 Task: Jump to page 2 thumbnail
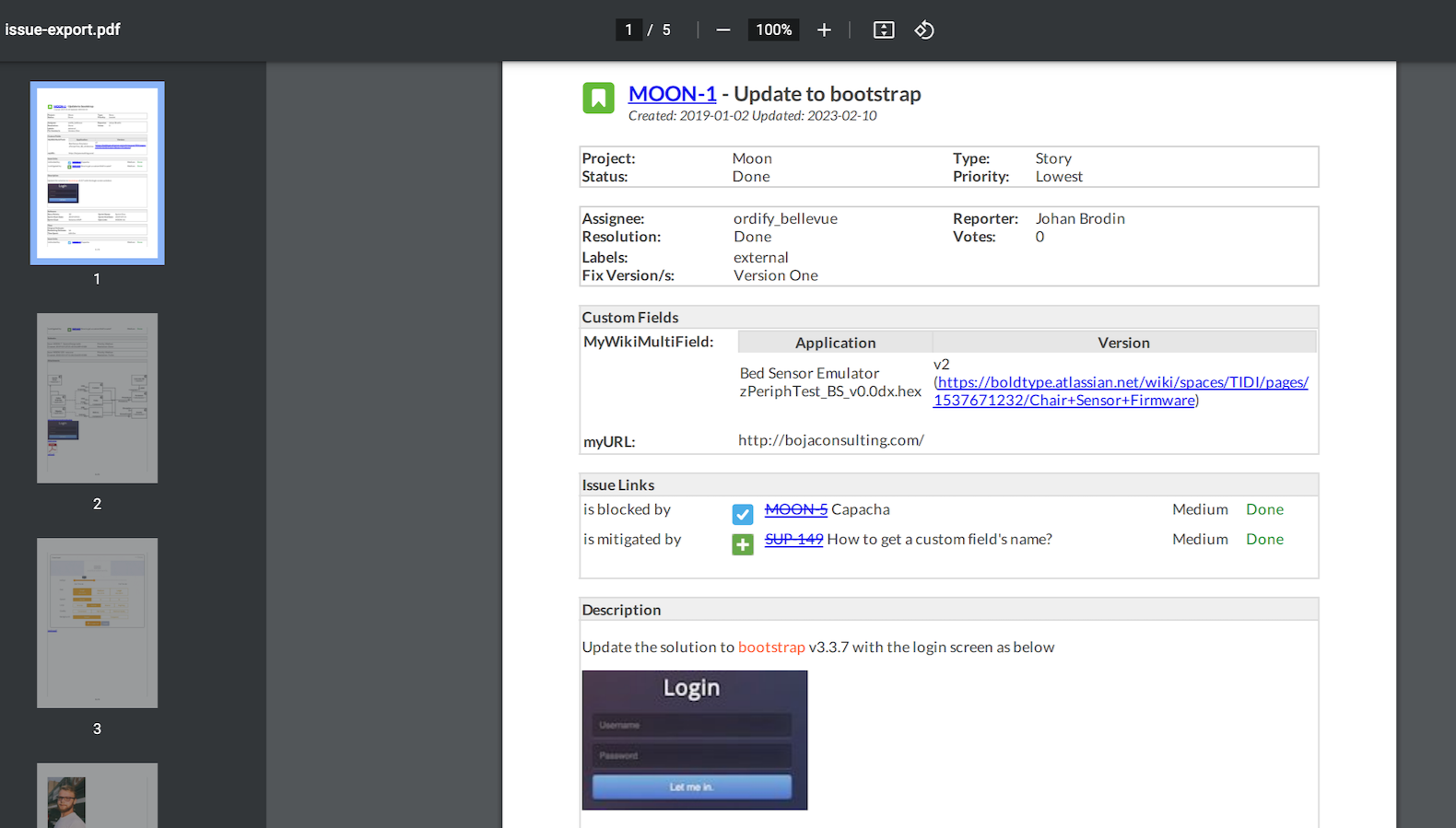coord(98,398)
